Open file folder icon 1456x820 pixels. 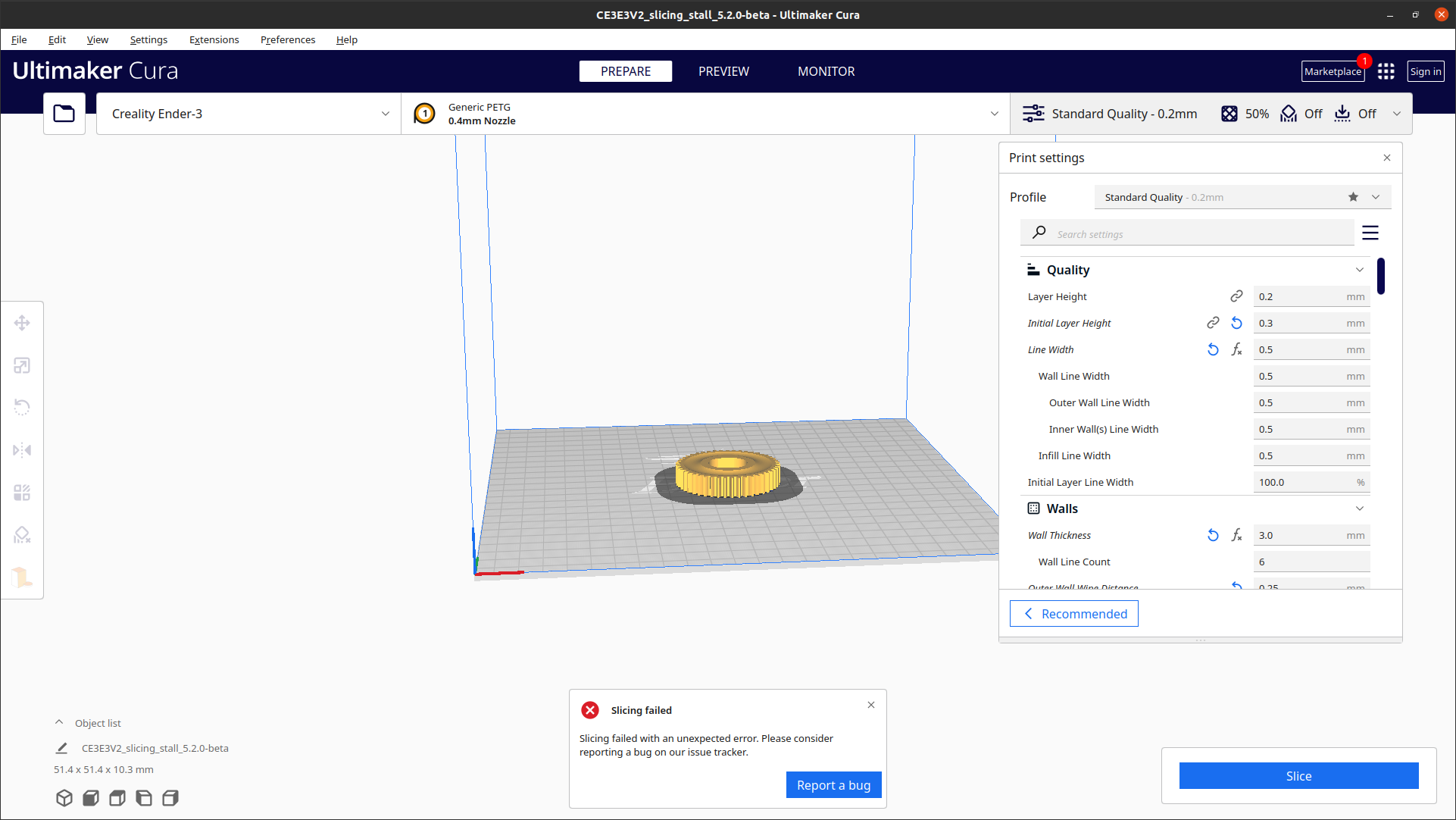[x=64, y=114]
